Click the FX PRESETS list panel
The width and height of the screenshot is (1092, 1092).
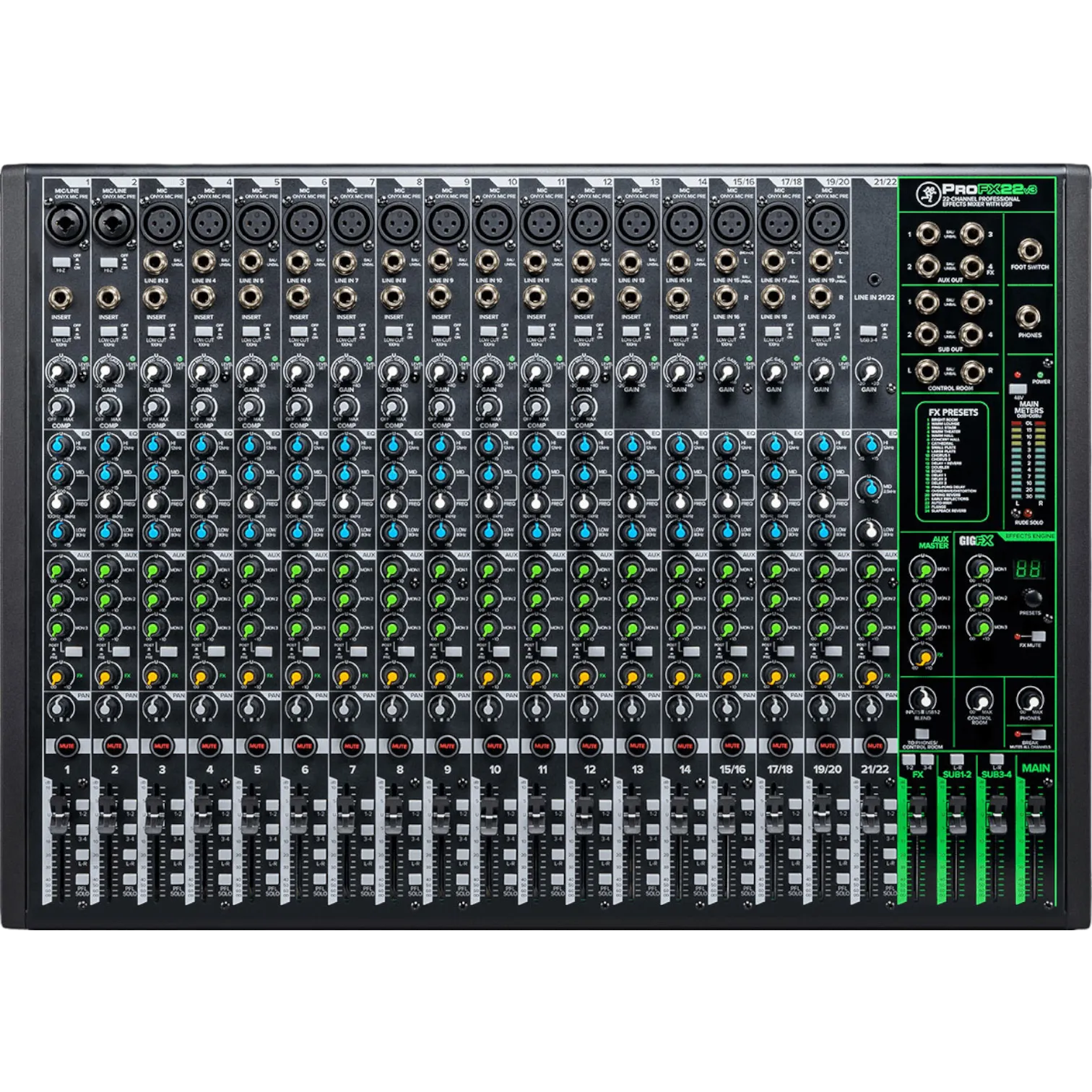click(953, 462)
